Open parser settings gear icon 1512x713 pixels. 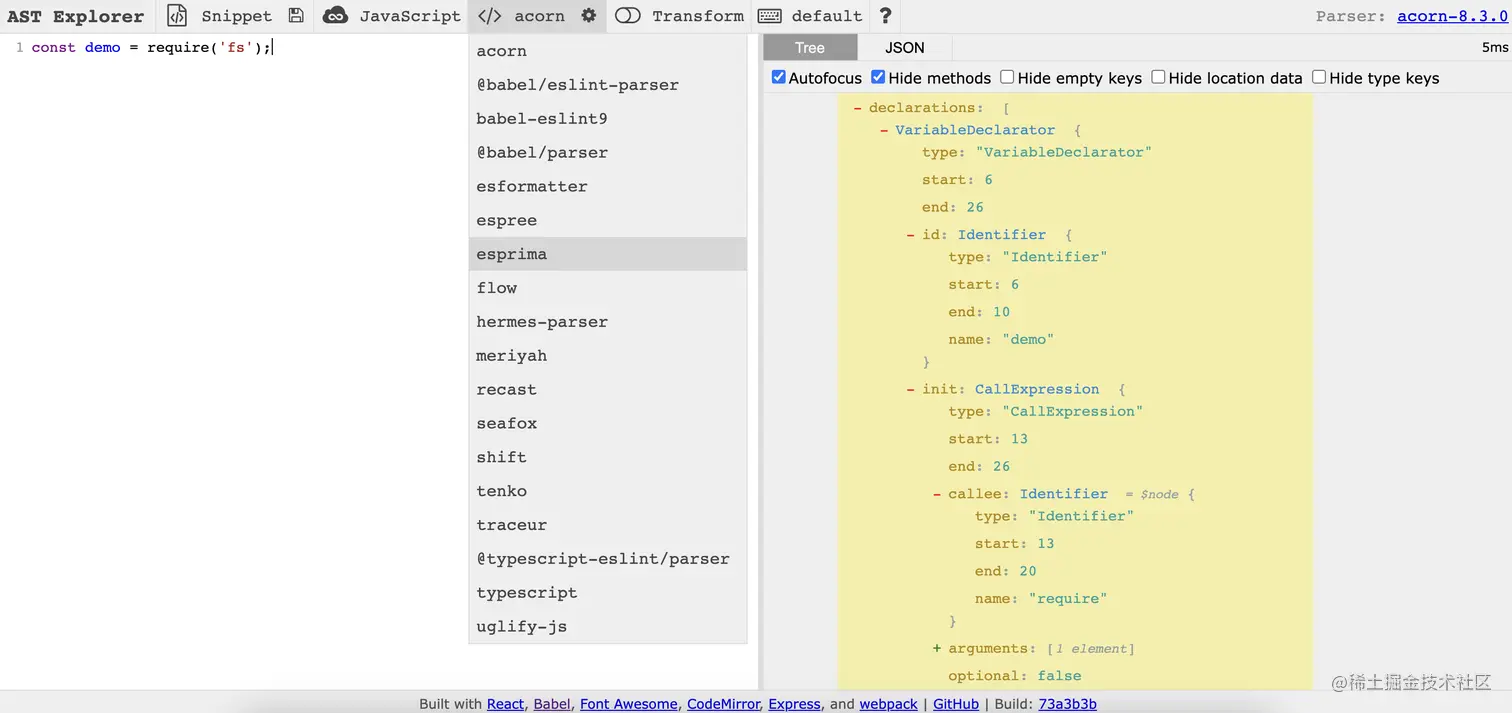tap(589, 16)
